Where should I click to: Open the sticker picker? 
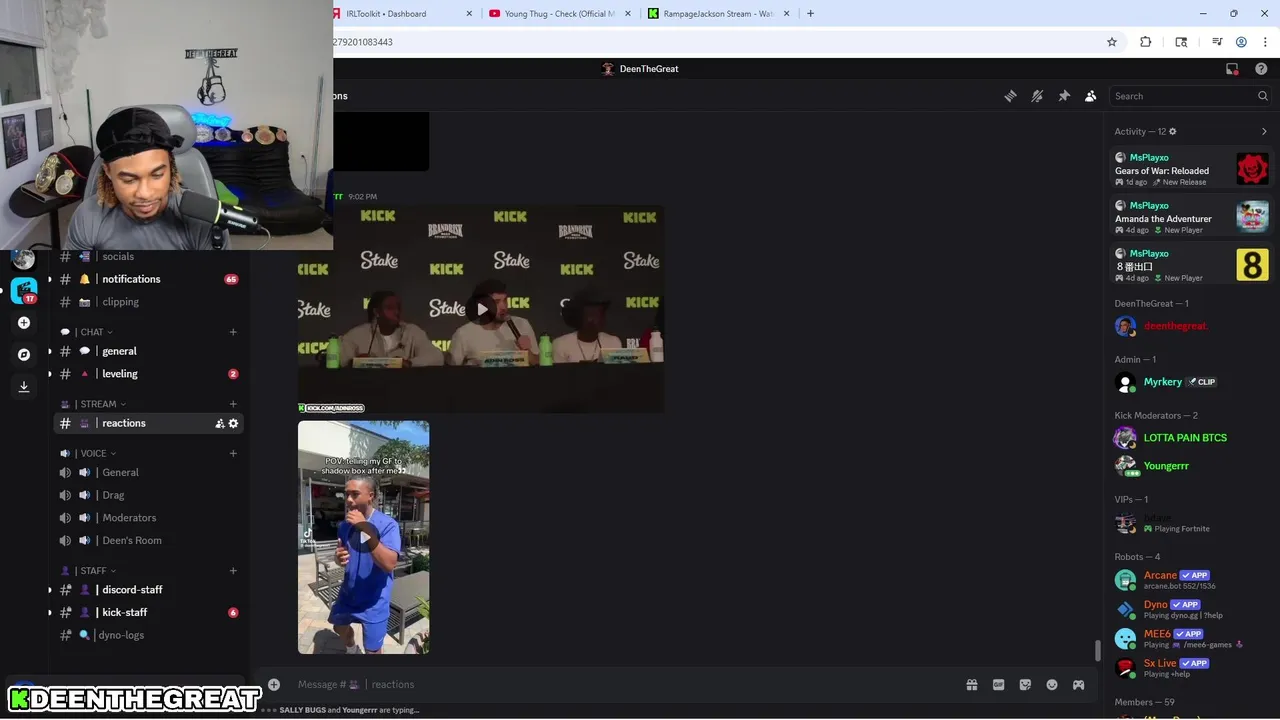click(1025, 684)
